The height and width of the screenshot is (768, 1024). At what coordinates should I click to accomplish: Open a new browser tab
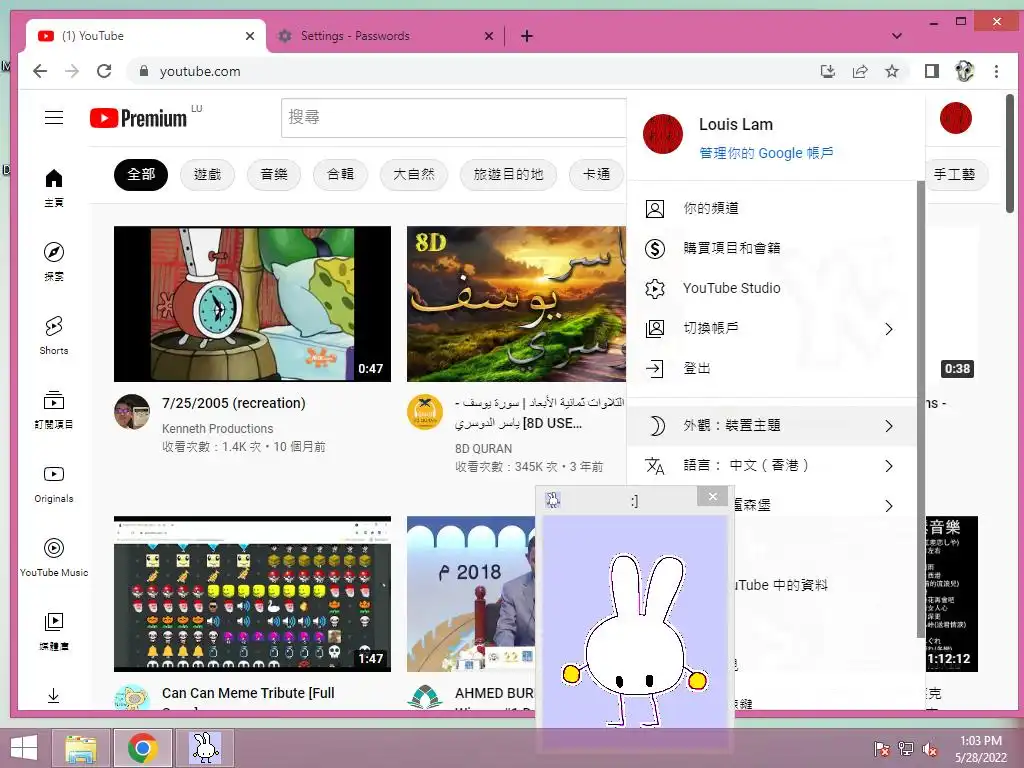[527, 36]
